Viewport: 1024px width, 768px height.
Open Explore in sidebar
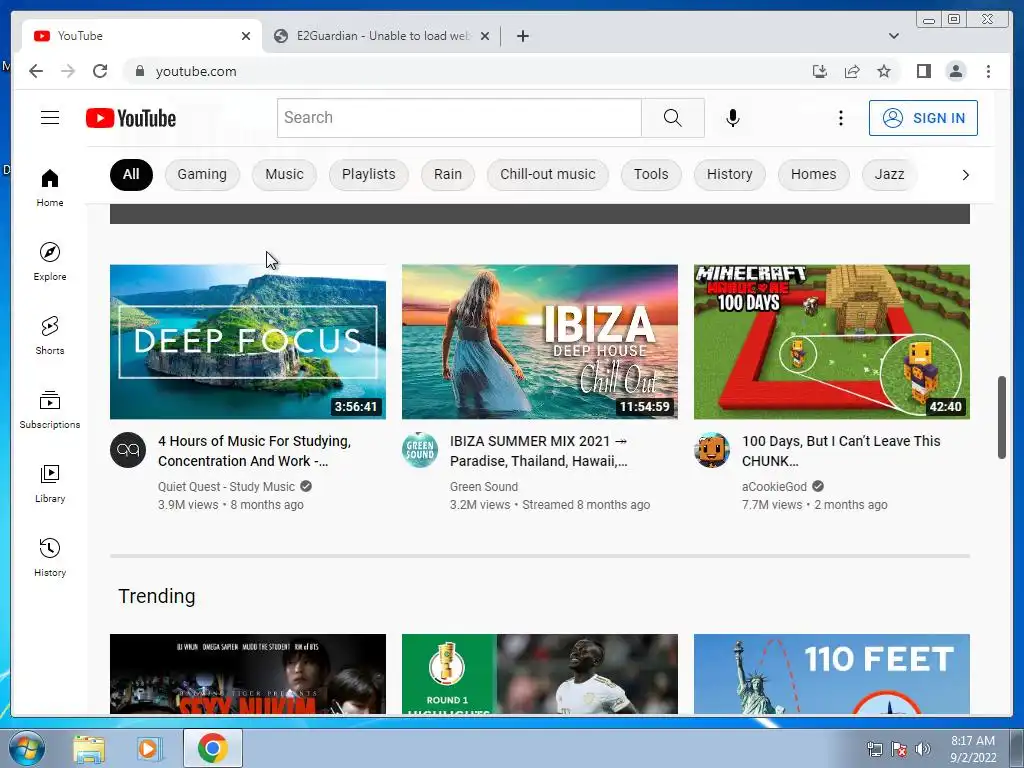click(x=50, y=262)
